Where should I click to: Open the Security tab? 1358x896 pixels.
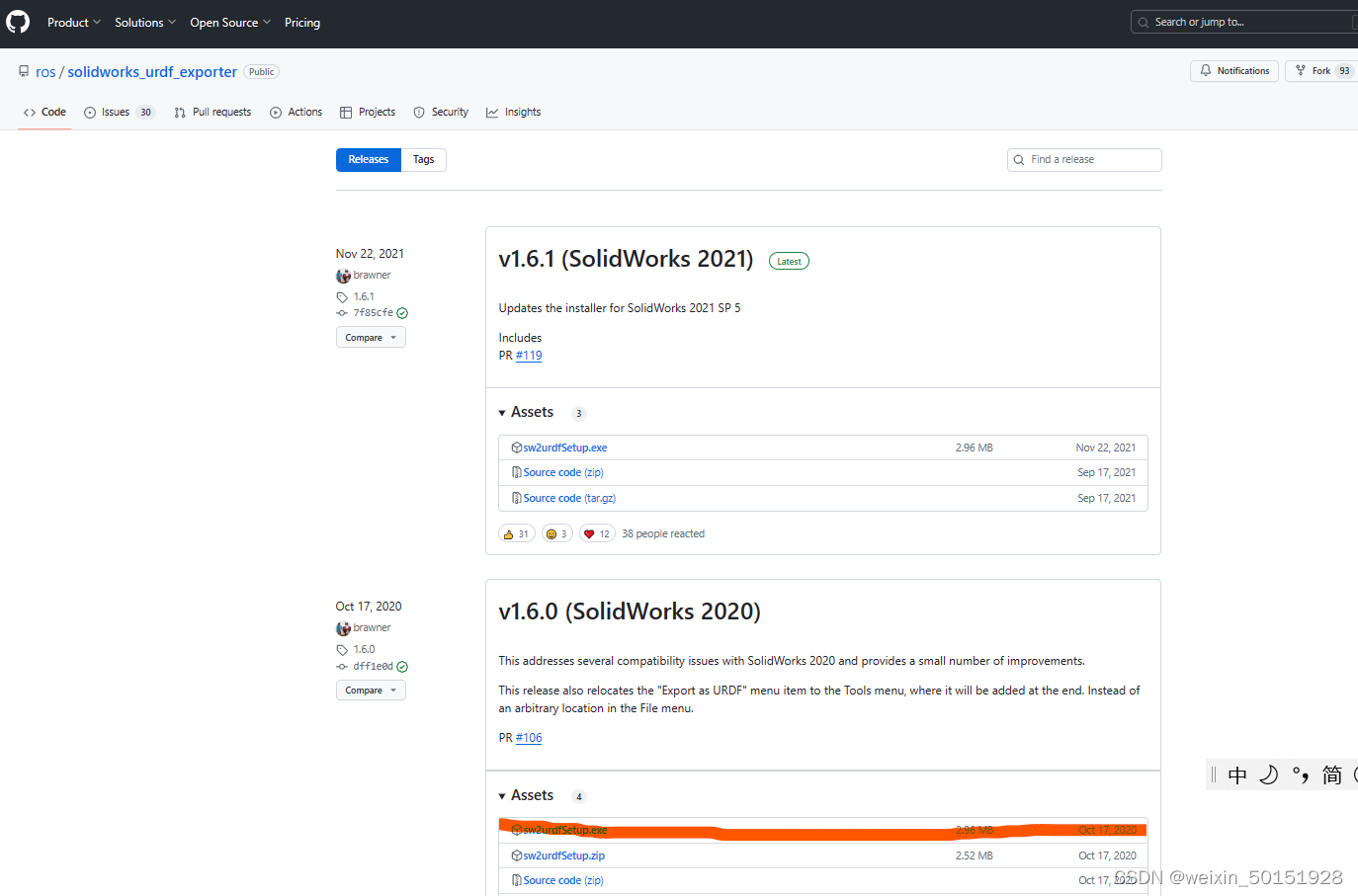point(441,113)
